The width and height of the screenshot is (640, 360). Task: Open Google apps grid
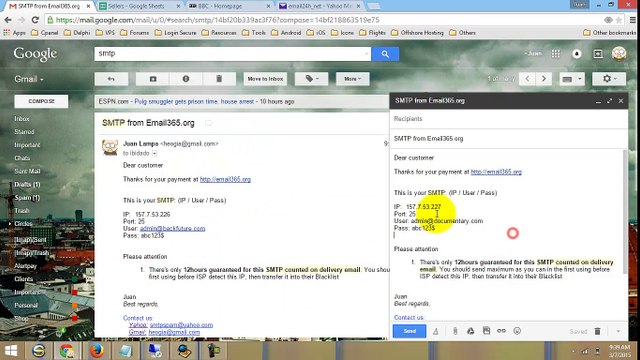click(x=556, y=54)
